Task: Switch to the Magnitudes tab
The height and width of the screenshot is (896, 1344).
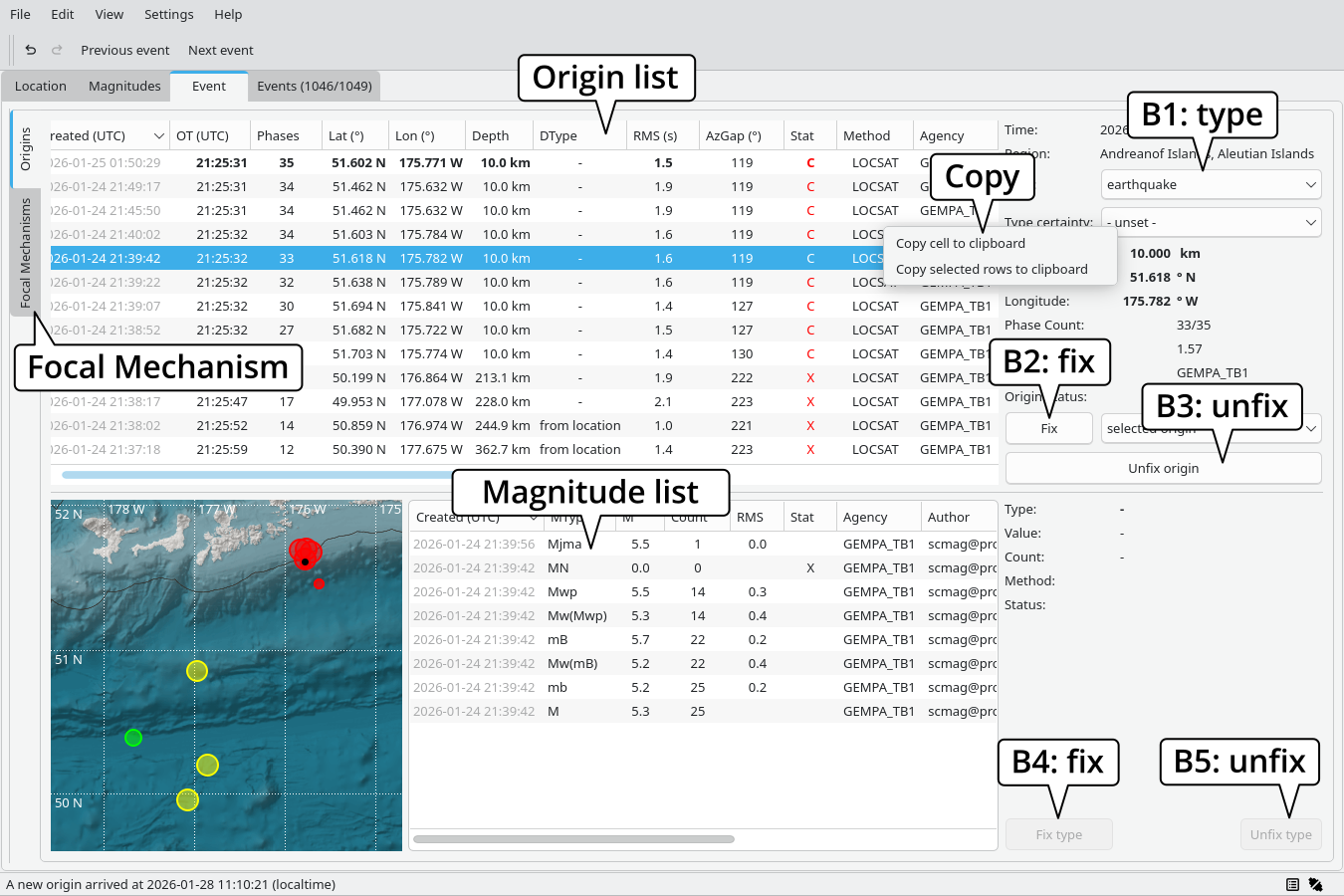Action: pos(124,86)
